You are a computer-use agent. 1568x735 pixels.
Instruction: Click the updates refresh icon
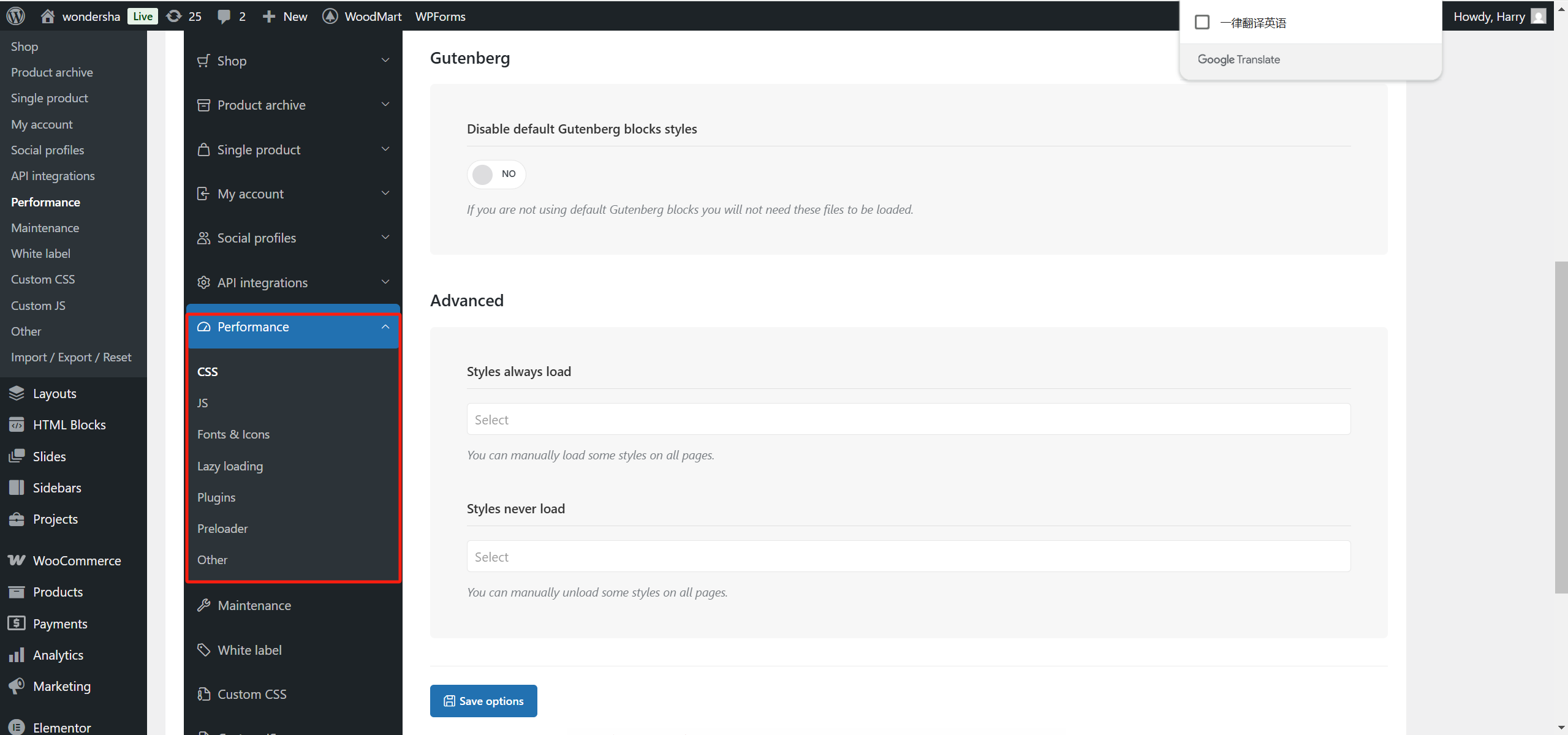pos(175,17)
